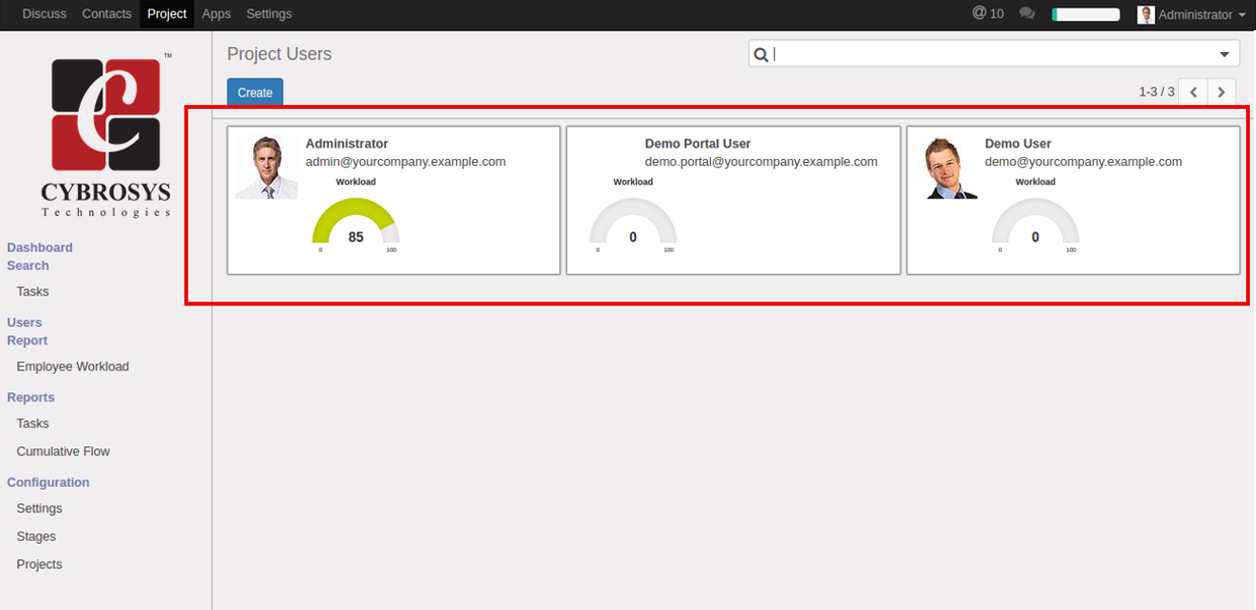Click admin@yourcompany.example.com email
1256x610 pixels.
(406, 161)
